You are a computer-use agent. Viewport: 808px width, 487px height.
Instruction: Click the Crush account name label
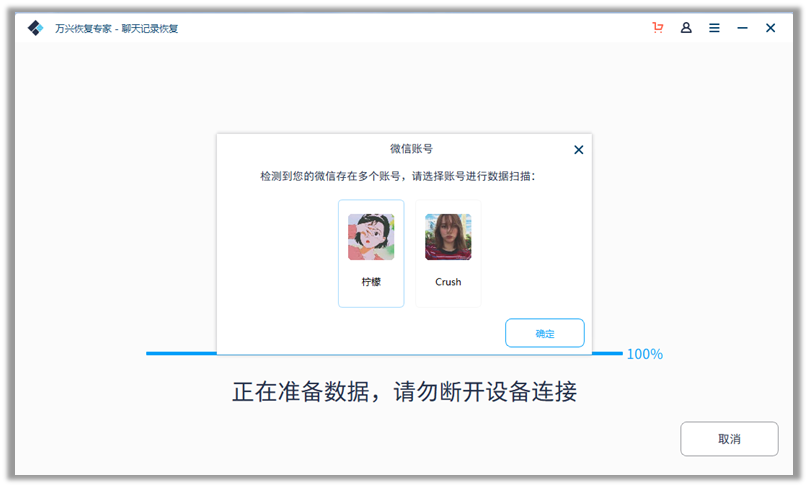pos(448,282)
